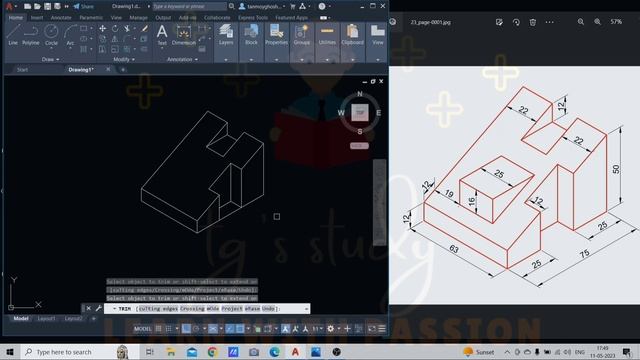Open the Clipboard panel button
640x360 pixels.
[352, 34]
